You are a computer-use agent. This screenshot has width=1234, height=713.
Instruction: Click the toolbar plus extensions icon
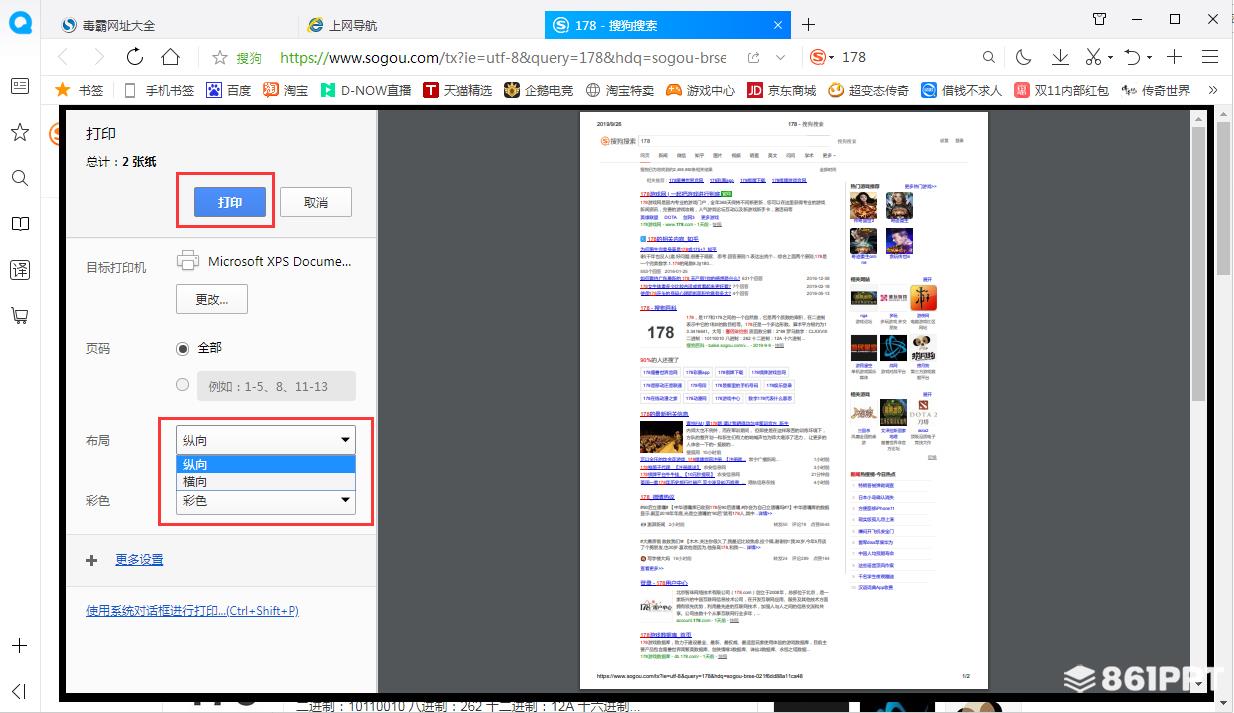coord(1175,57)
